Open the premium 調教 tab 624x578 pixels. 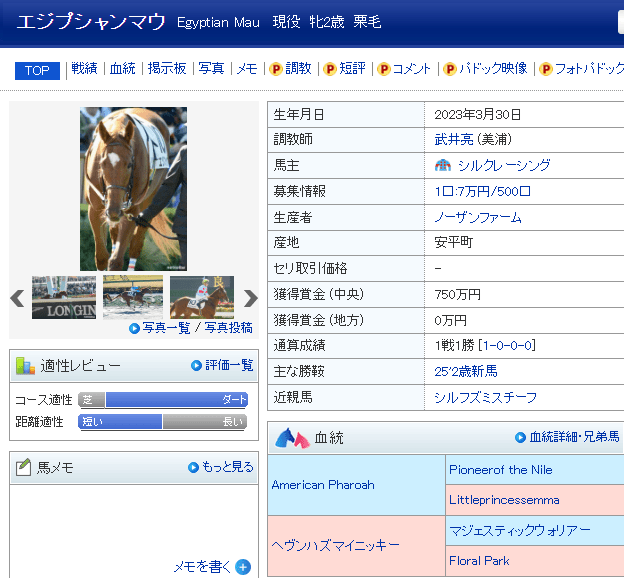298,68
